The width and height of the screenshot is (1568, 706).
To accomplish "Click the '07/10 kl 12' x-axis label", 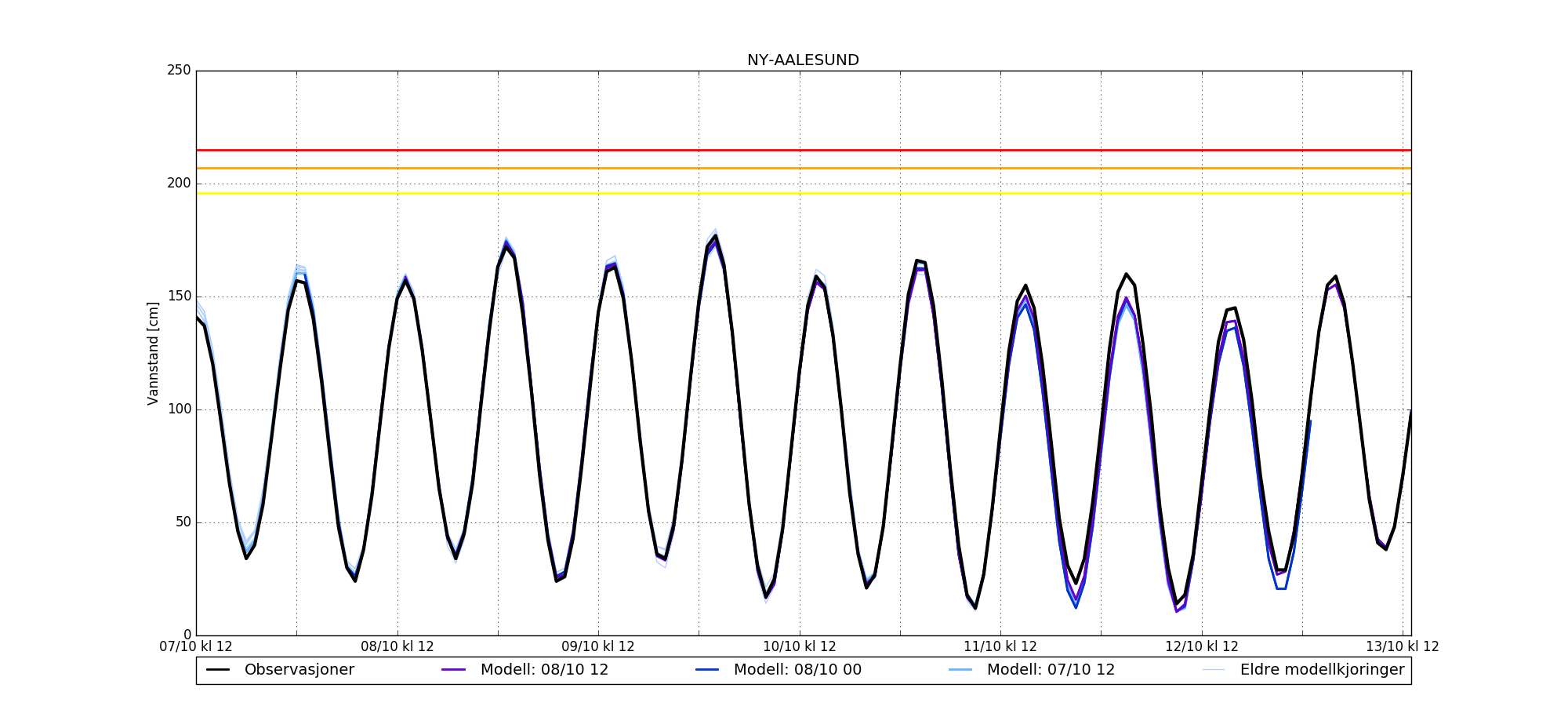I will [x=196, y=647].
